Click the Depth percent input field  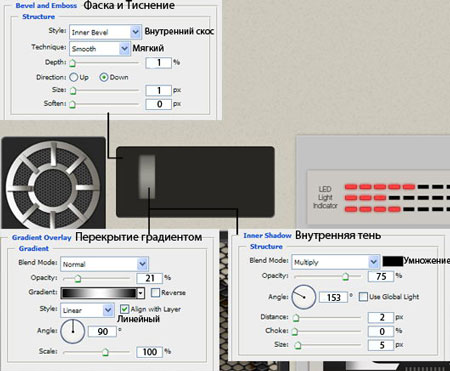tap(159, 63)
